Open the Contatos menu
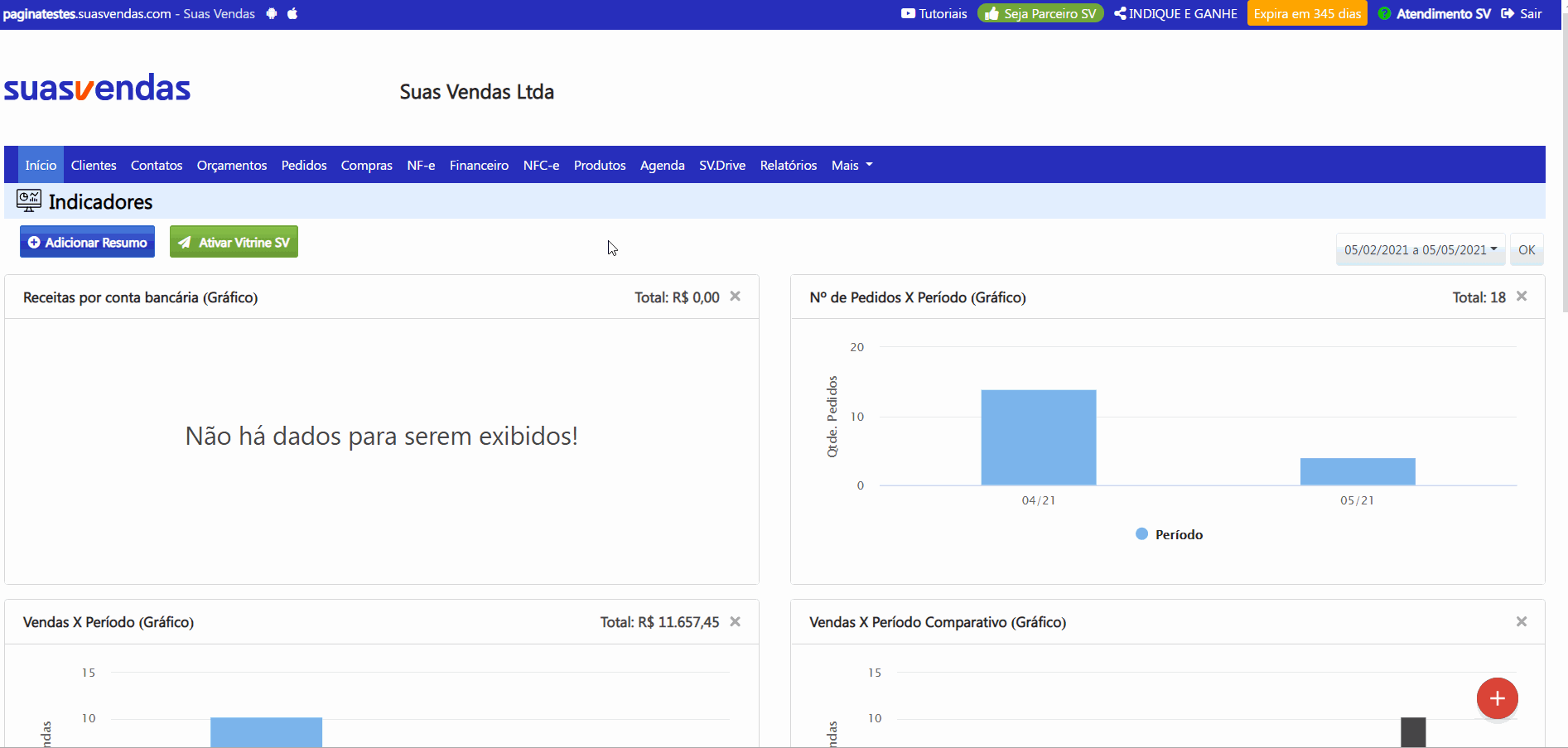1568x748 pixels. [x=157, y=165]
